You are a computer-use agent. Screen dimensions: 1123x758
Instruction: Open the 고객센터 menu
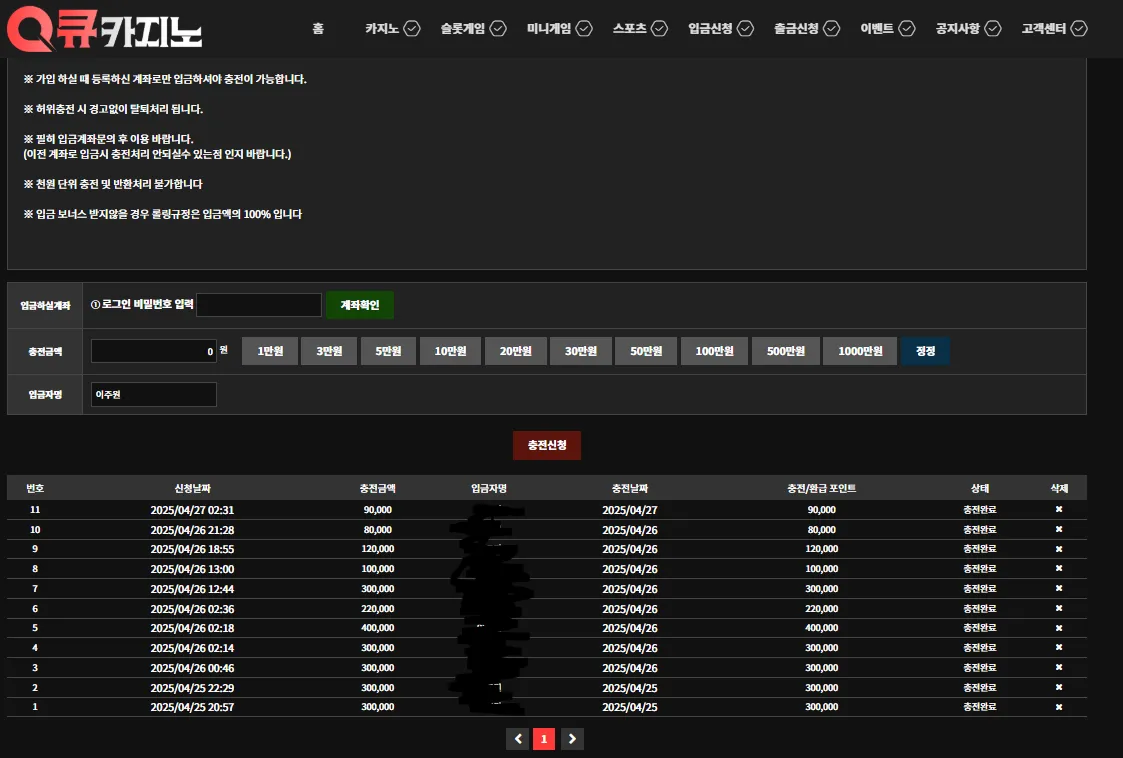point(1054,29)
